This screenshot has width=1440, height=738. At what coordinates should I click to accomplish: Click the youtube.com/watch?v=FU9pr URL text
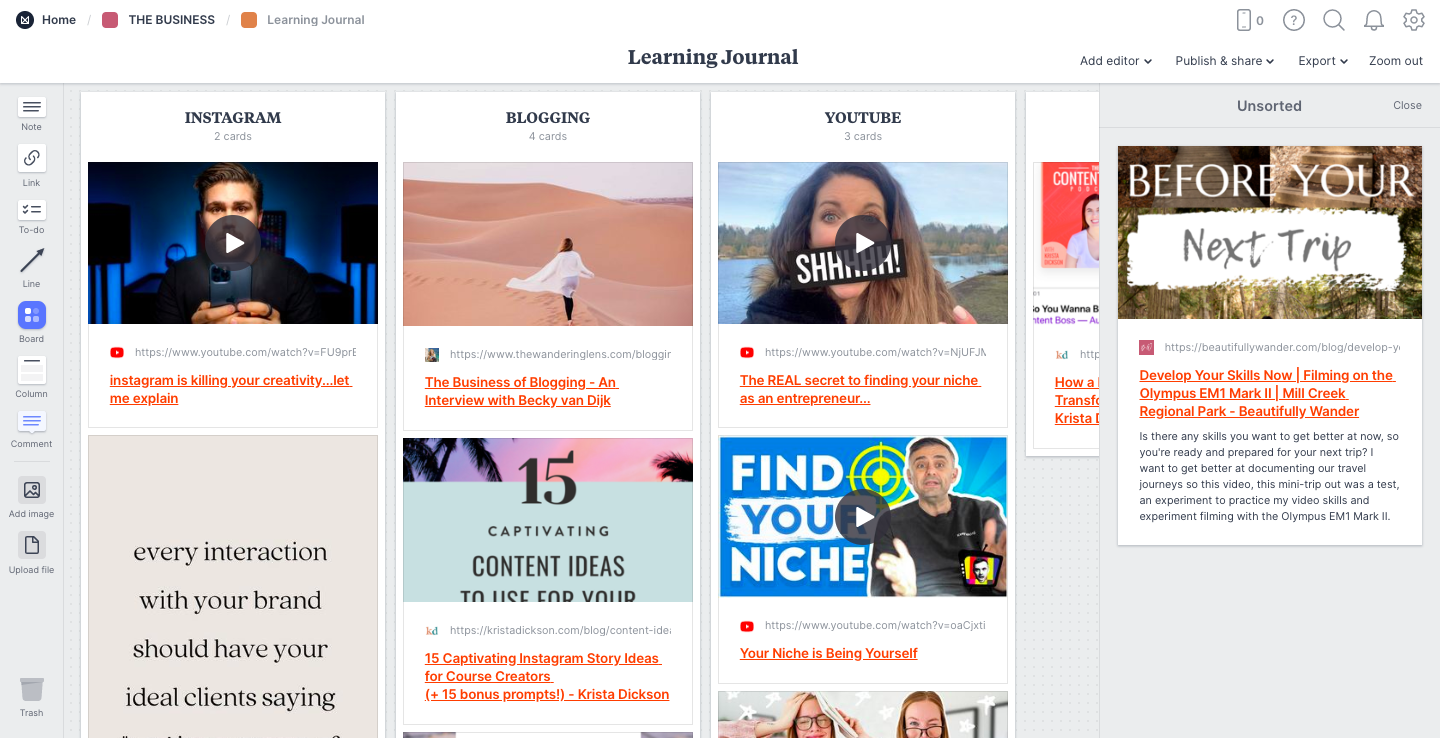(245, 353)
